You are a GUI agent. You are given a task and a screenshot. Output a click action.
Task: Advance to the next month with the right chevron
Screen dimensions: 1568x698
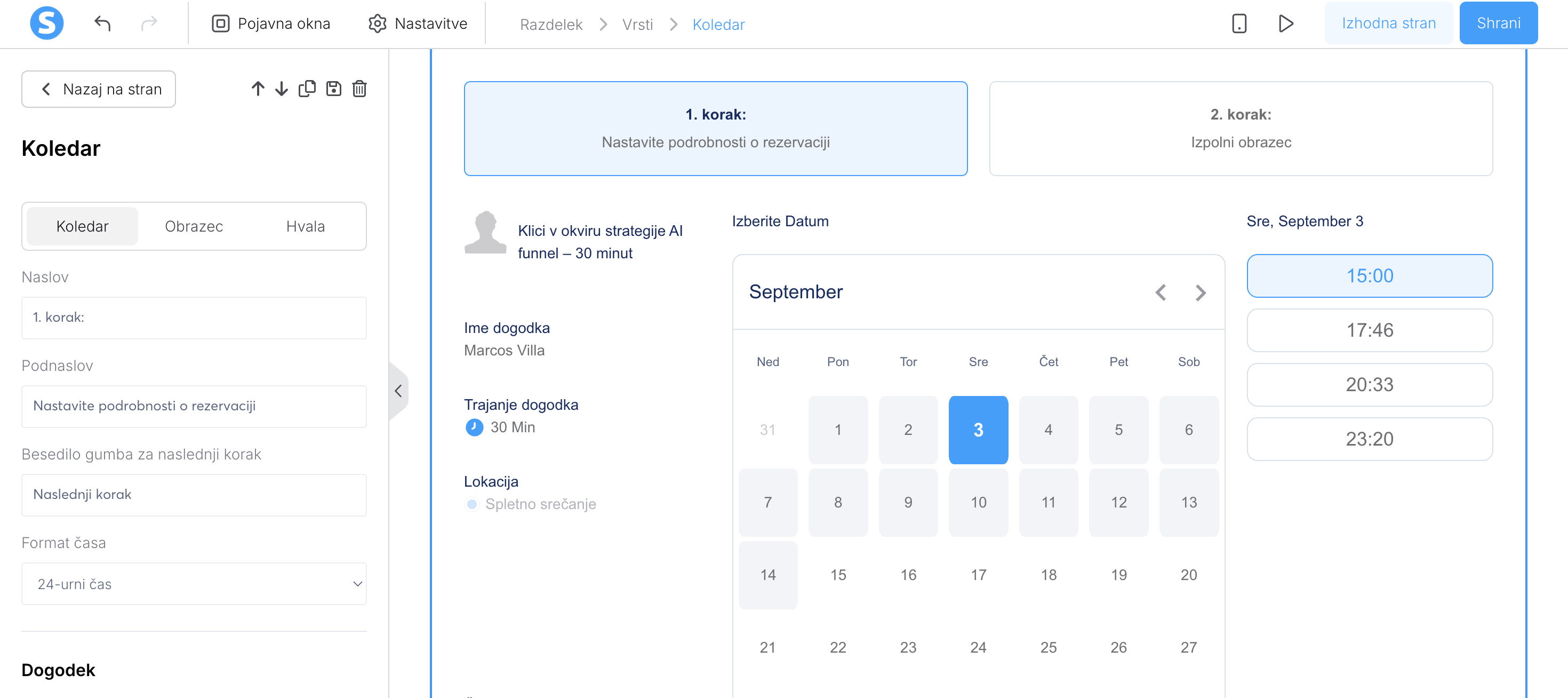[x=1201, y=293]
